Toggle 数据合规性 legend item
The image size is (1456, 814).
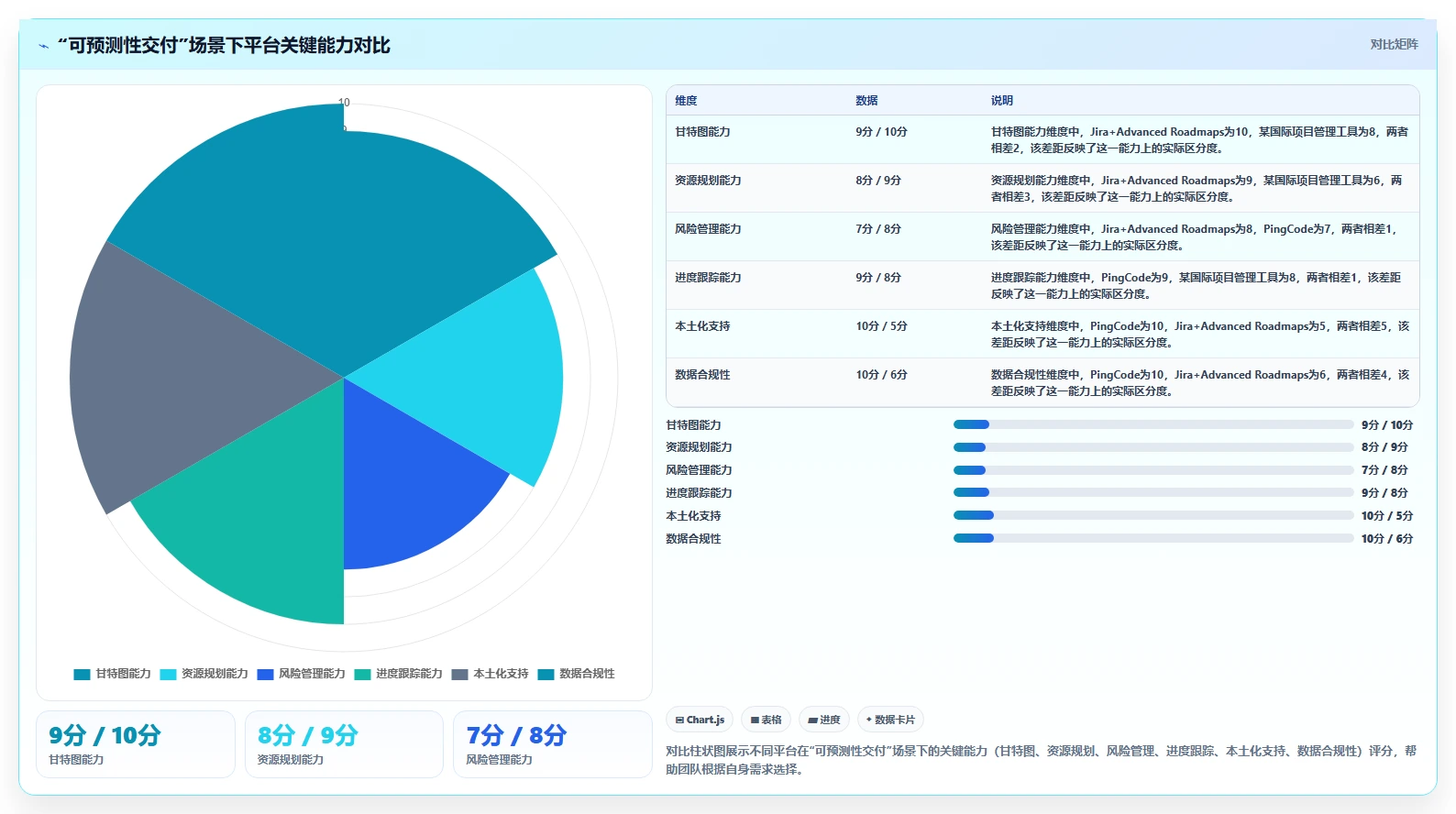(x=576, y=674)
